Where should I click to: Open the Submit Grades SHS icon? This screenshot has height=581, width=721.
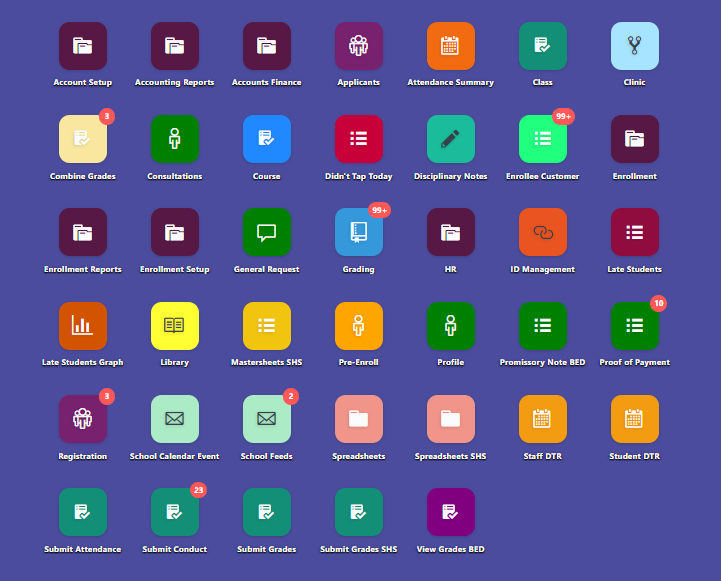(359, 512)
